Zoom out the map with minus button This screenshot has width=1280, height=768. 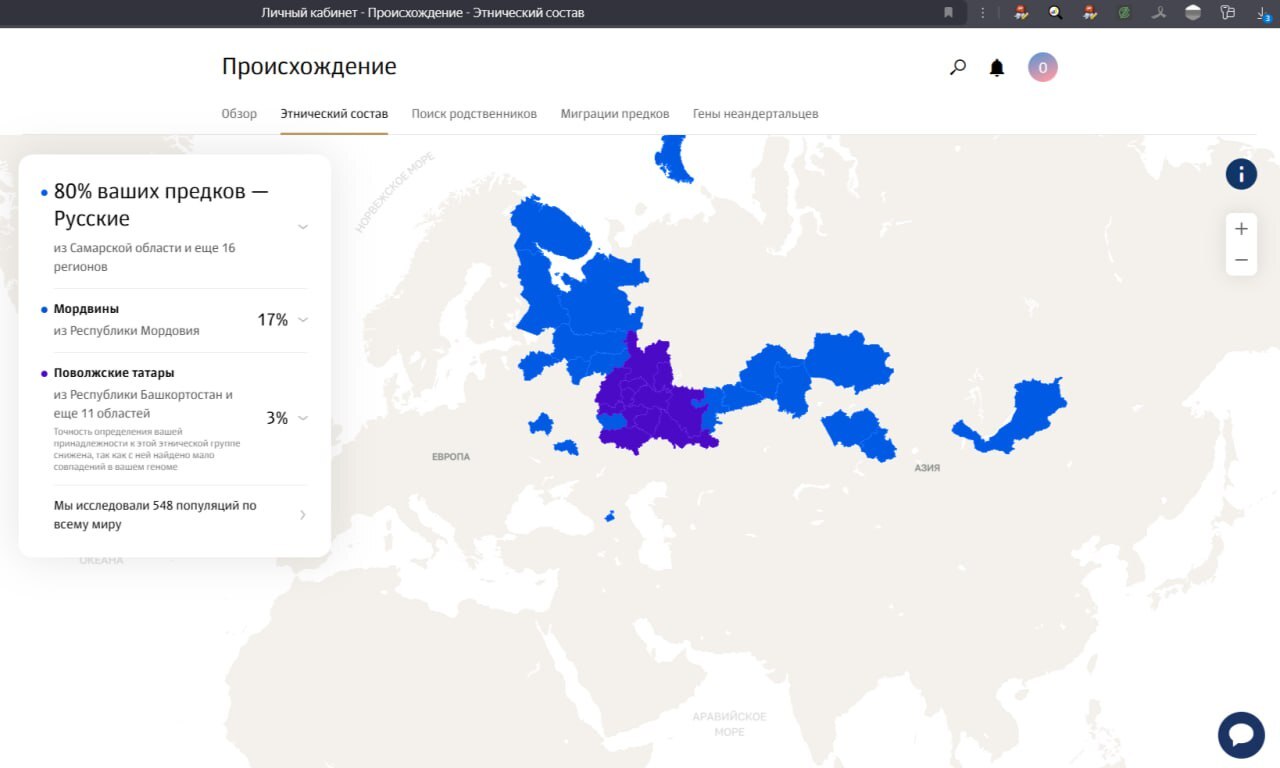pos(1241,260)
